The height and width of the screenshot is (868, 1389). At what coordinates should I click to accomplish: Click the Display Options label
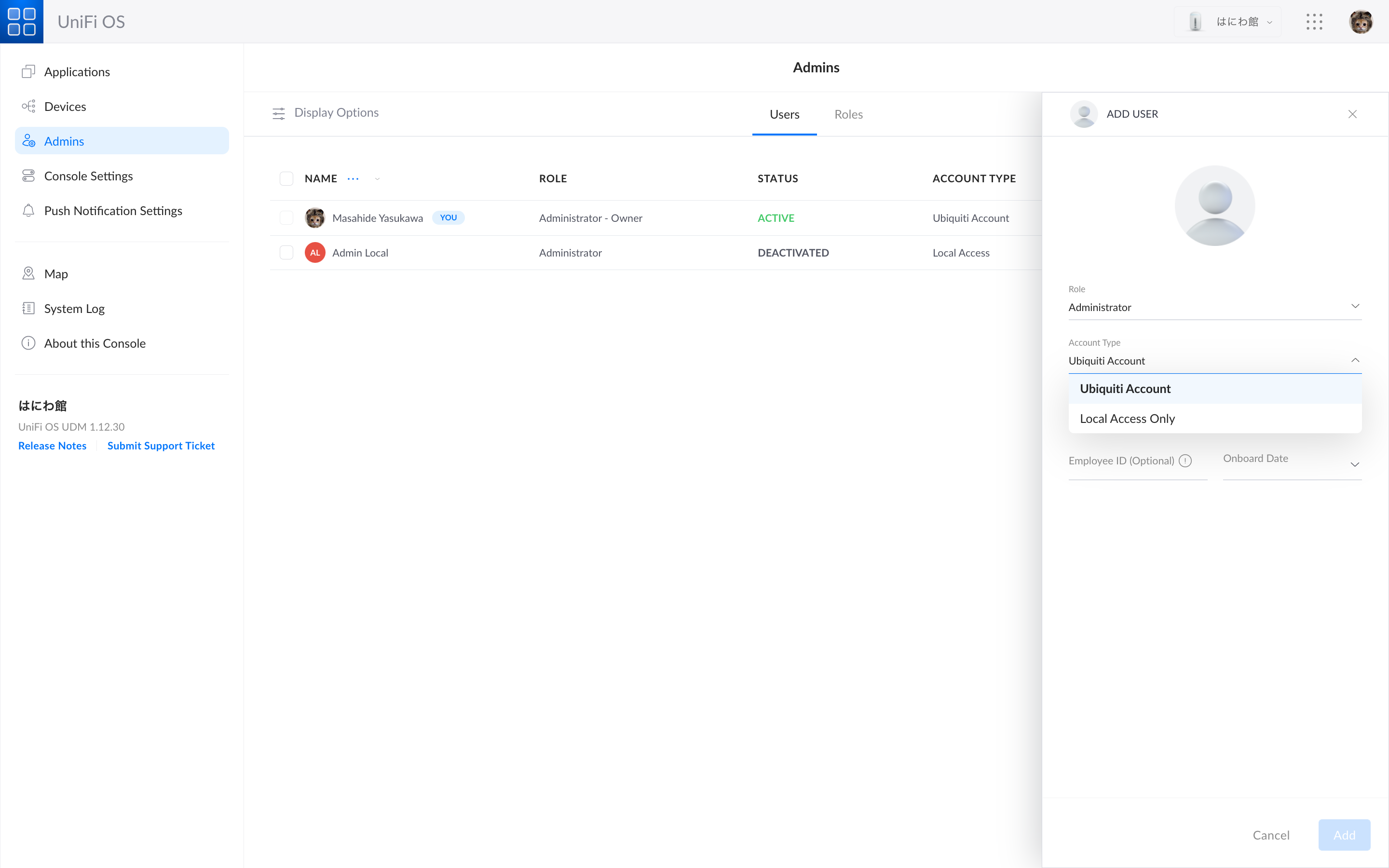coord(336,112)
